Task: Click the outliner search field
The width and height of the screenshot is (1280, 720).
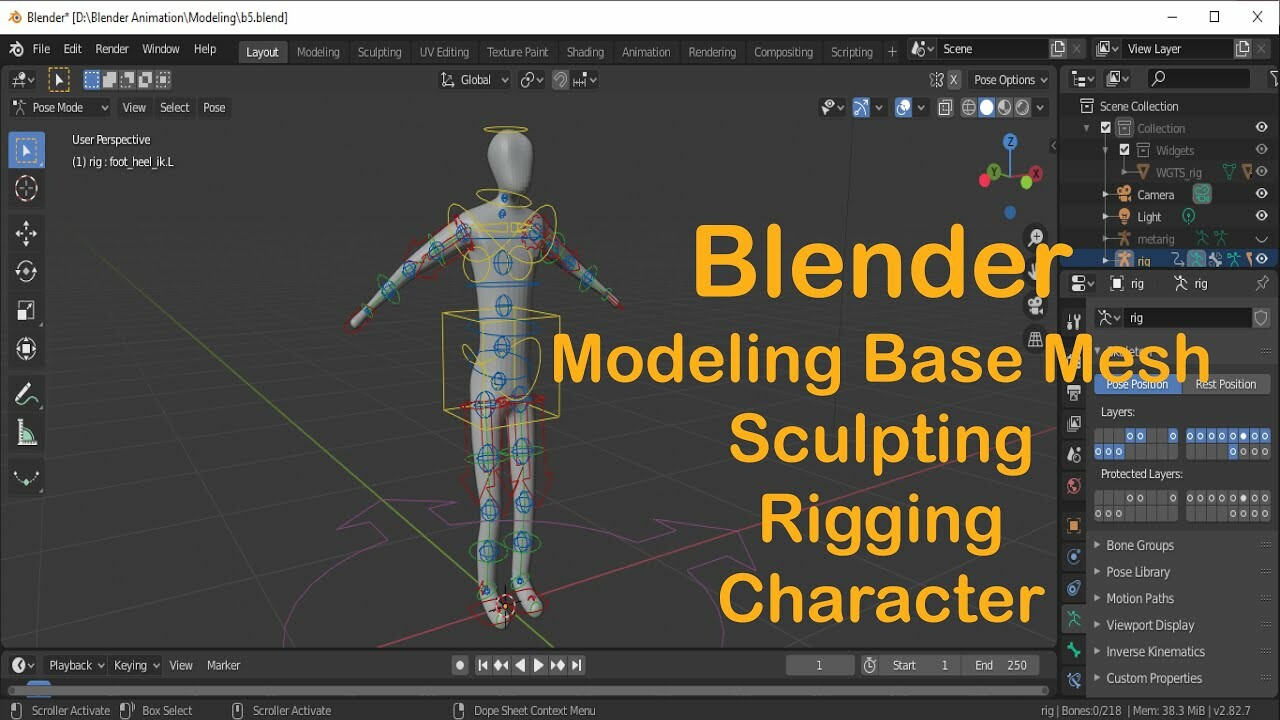Action: [x=1198, y=78]
